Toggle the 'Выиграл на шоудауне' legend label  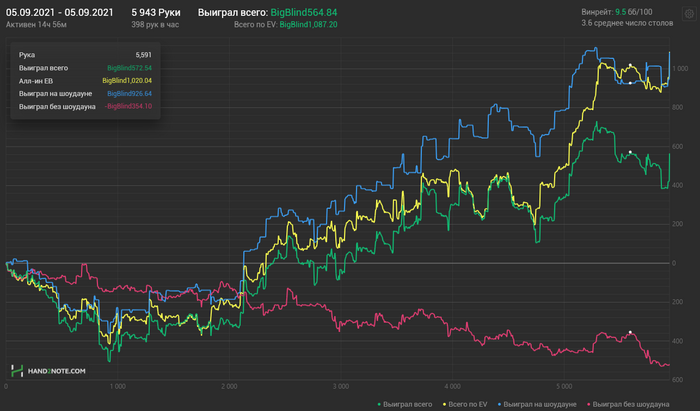pos(540,403)
